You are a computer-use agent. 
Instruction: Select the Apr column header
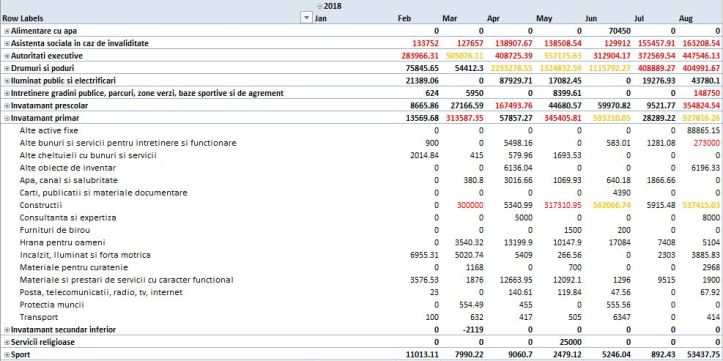(x=493, y=18)
